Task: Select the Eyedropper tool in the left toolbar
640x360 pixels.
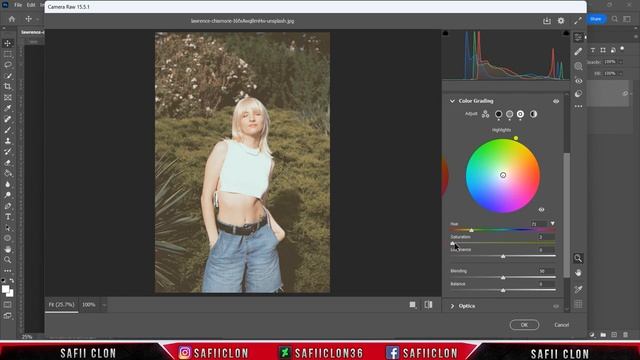Action: click(7, 108)
